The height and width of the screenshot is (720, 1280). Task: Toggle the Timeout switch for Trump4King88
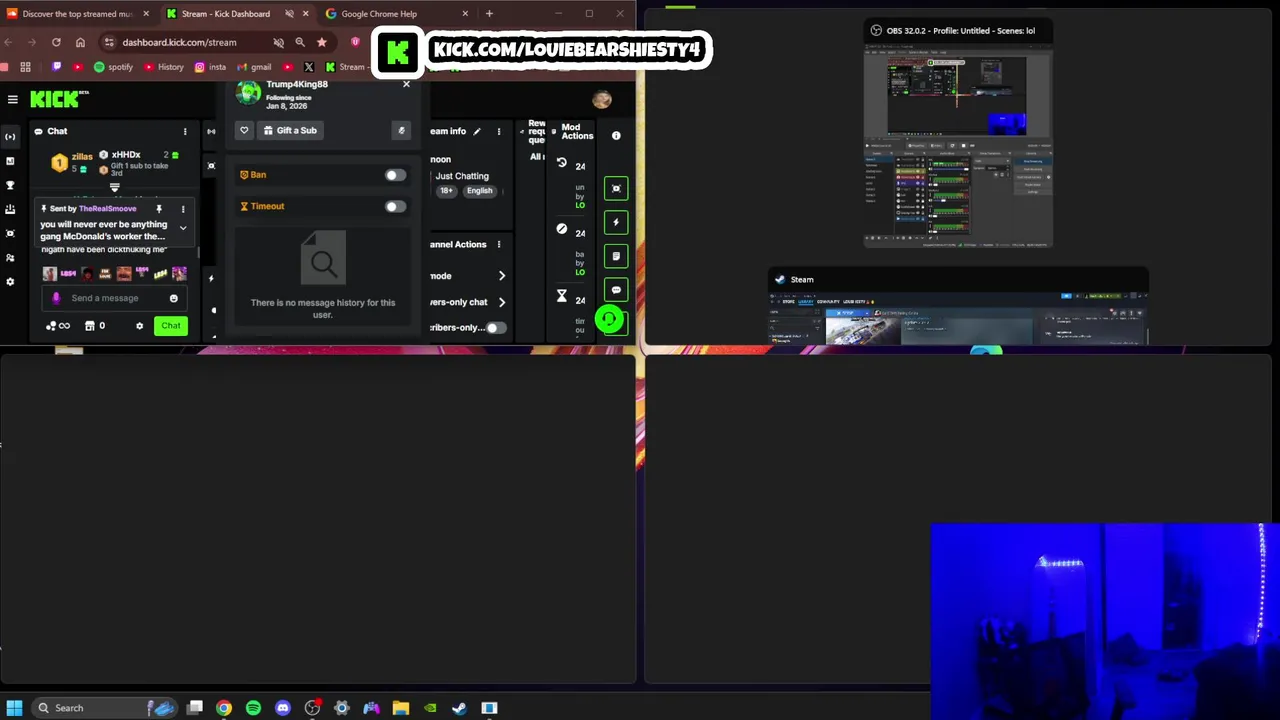pyautogui.click(x=395, y=207)
